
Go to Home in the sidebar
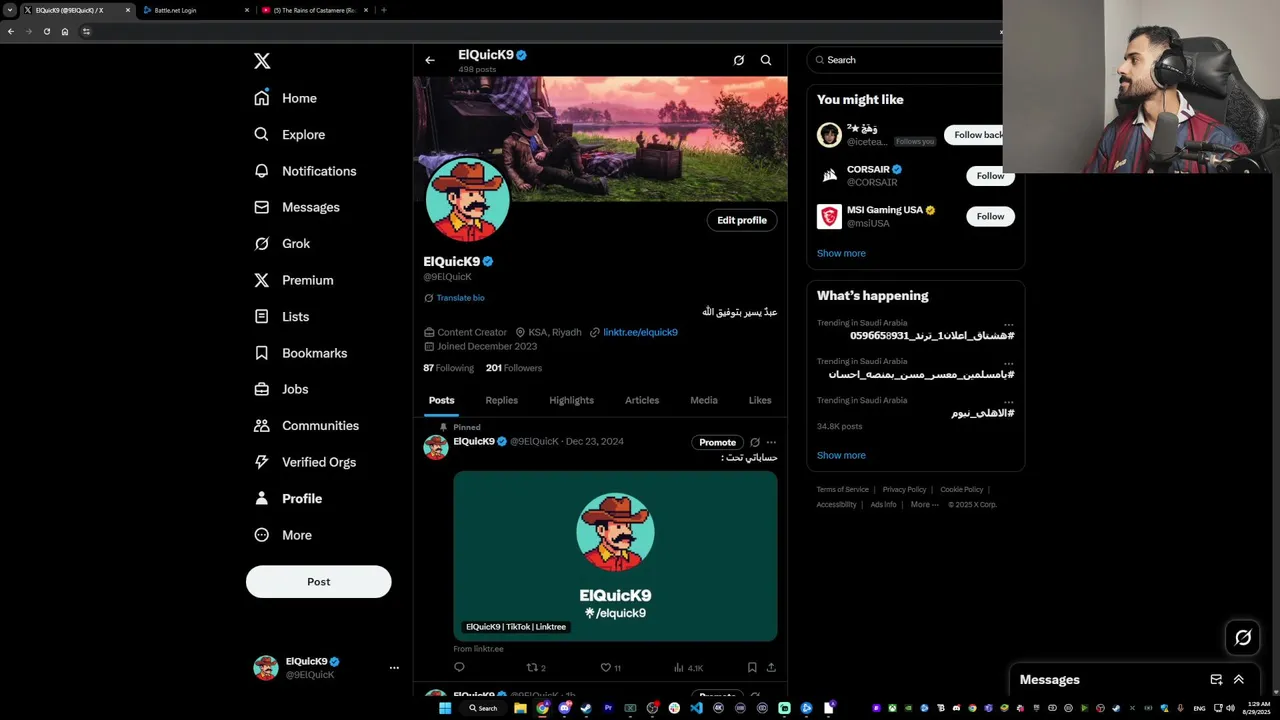click(x=285, y=98)
